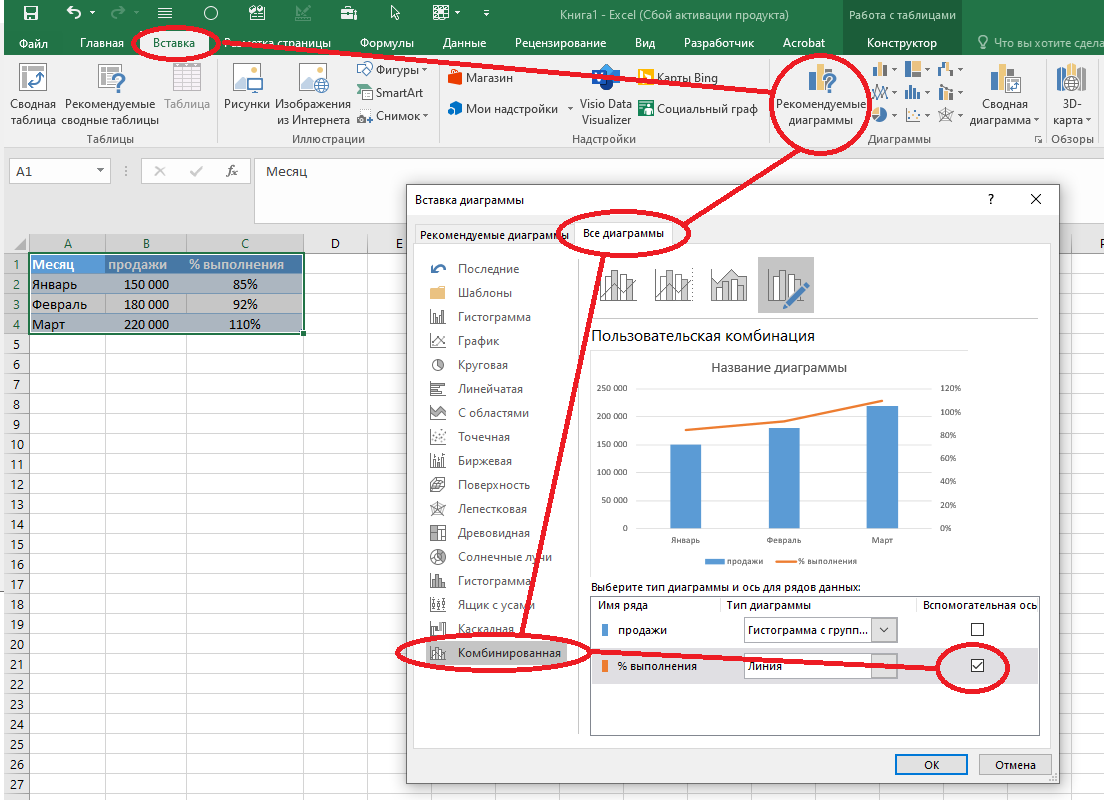Select first combo subtype: clustered column with line
The height and width of the screenshot is (800, 1104).
pyautogui.click(x=617, y=285)
